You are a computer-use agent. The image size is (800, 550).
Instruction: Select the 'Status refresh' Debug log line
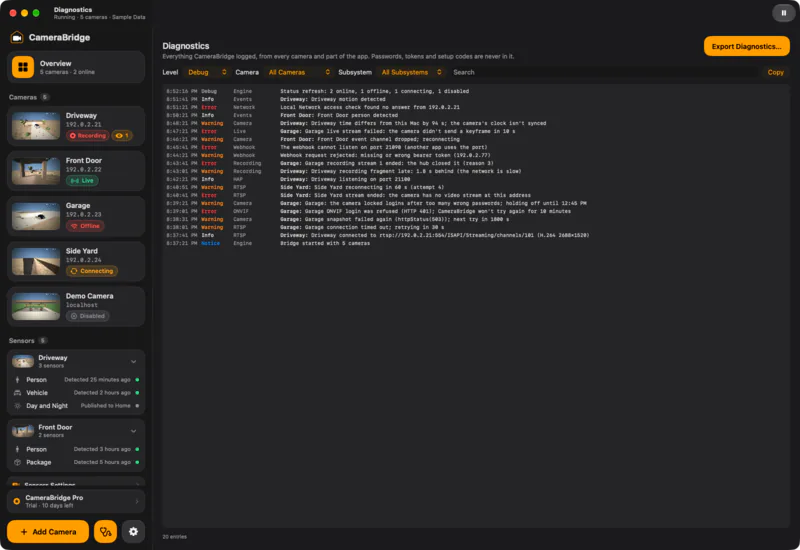point(475,91)
